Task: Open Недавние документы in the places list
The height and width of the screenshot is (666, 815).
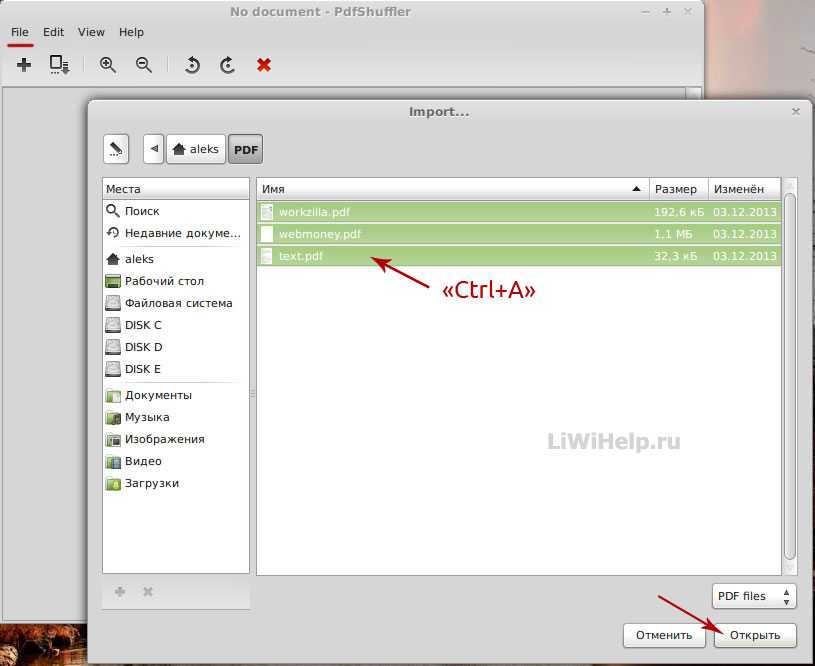Action: tap(176, 233)
